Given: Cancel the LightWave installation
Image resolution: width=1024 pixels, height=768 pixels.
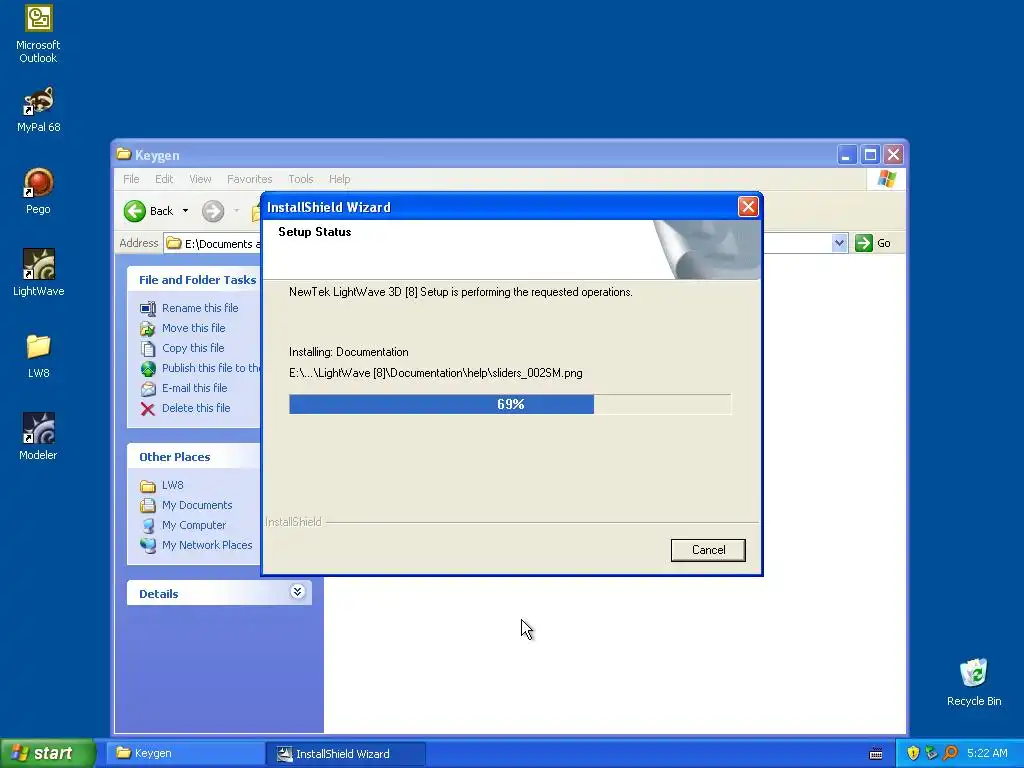Looking at the screenshot, I should pos(708,550).
